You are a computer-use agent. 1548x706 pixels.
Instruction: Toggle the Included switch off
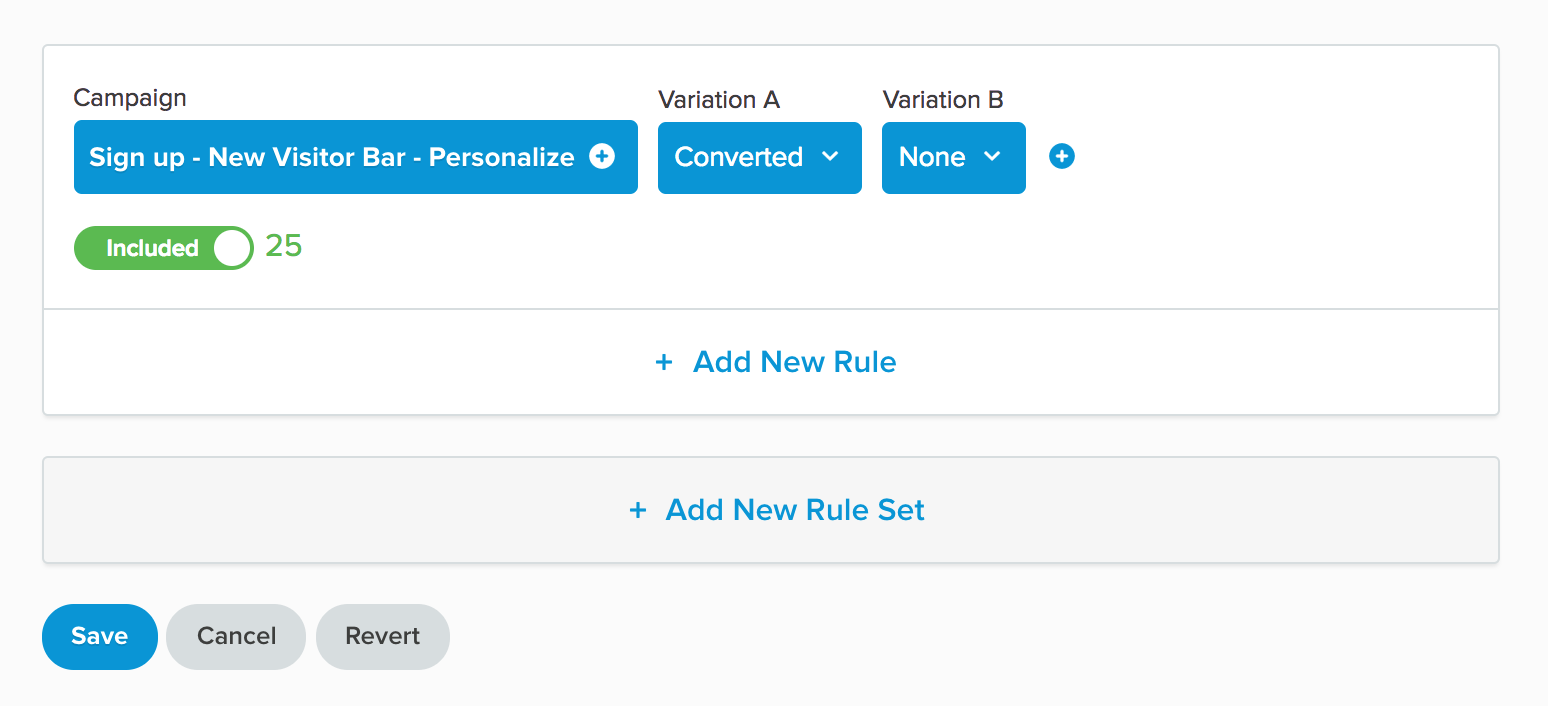pos(164,248)
